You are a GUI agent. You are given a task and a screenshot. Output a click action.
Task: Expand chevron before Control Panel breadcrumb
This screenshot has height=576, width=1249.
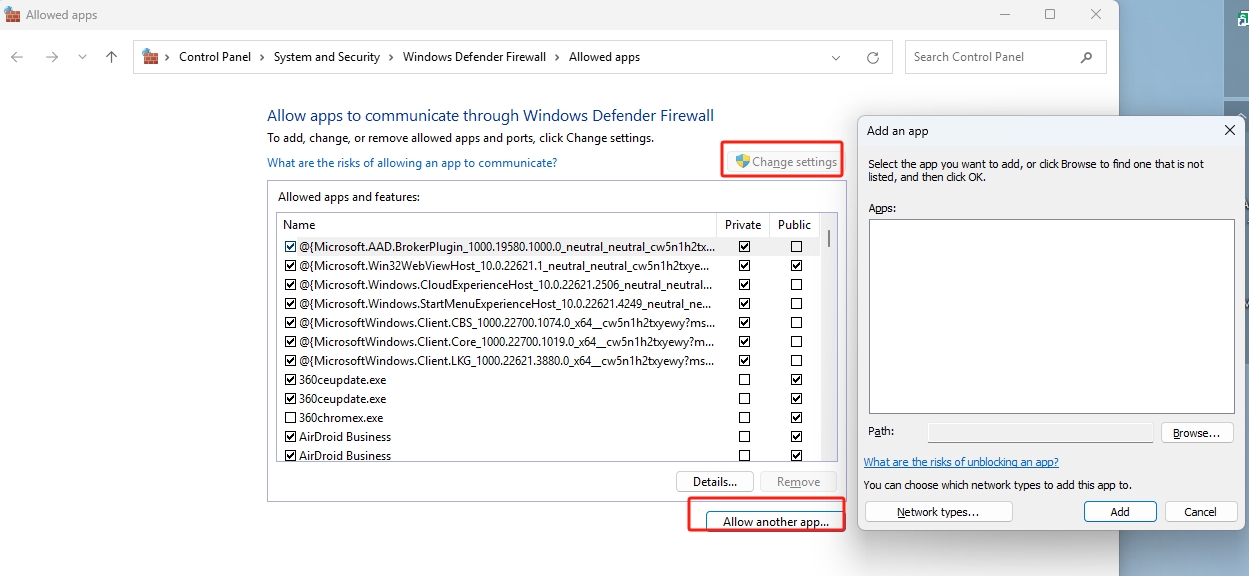168,58
